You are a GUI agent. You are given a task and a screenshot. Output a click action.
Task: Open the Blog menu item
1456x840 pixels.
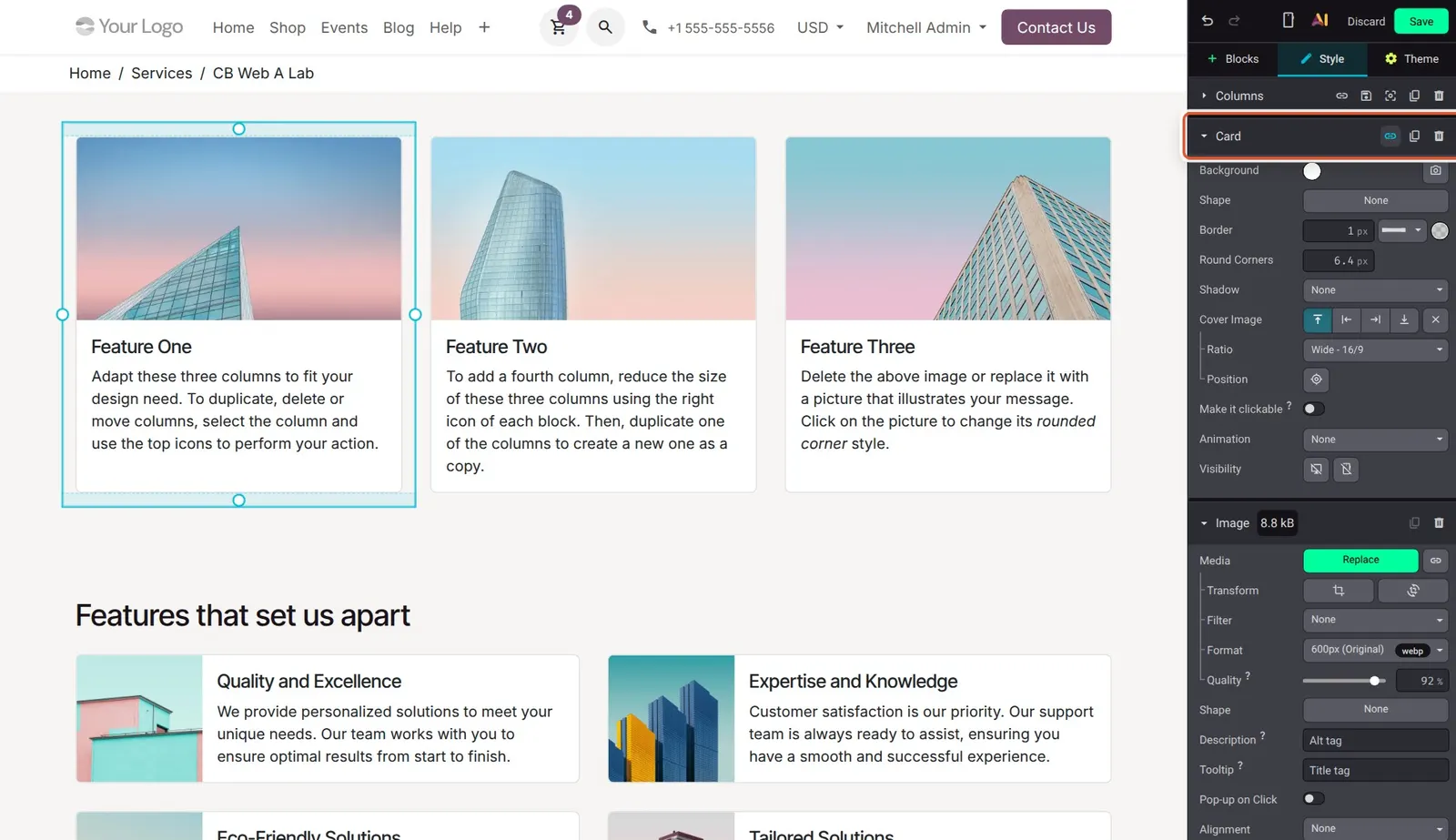click(399, 27)
